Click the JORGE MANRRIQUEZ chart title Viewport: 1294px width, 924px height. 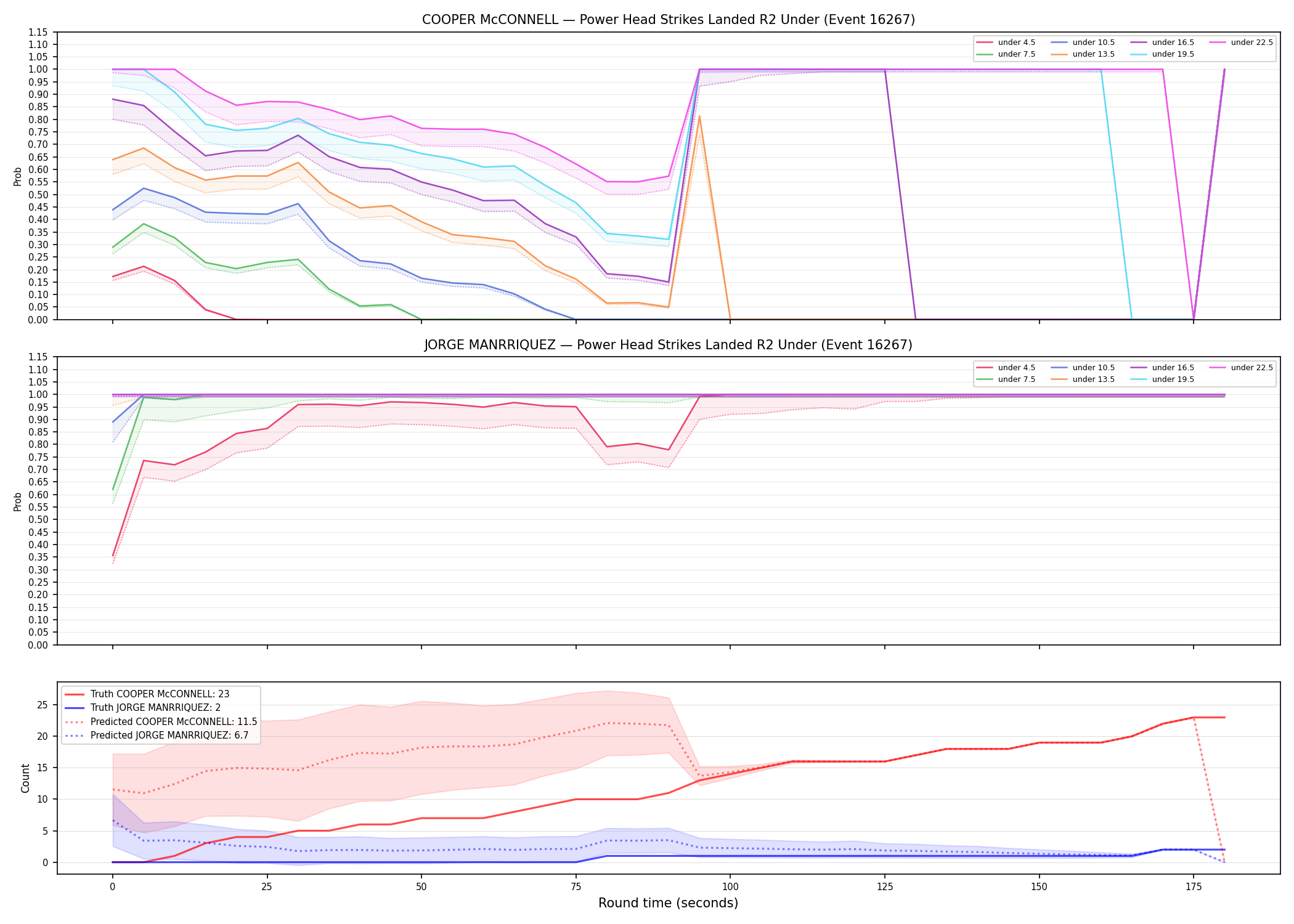(668, 345)
